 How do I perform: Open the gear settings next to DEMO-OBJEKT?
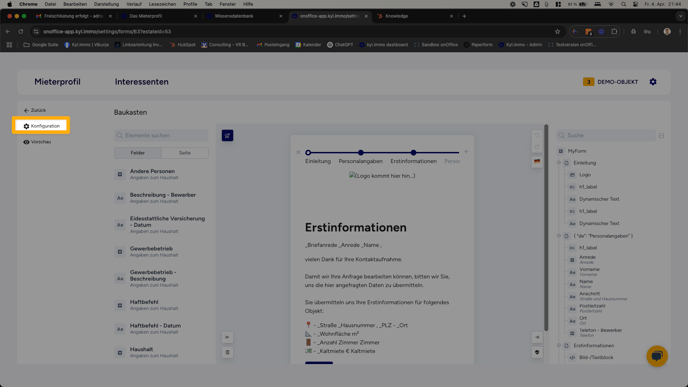click(653, 82)
